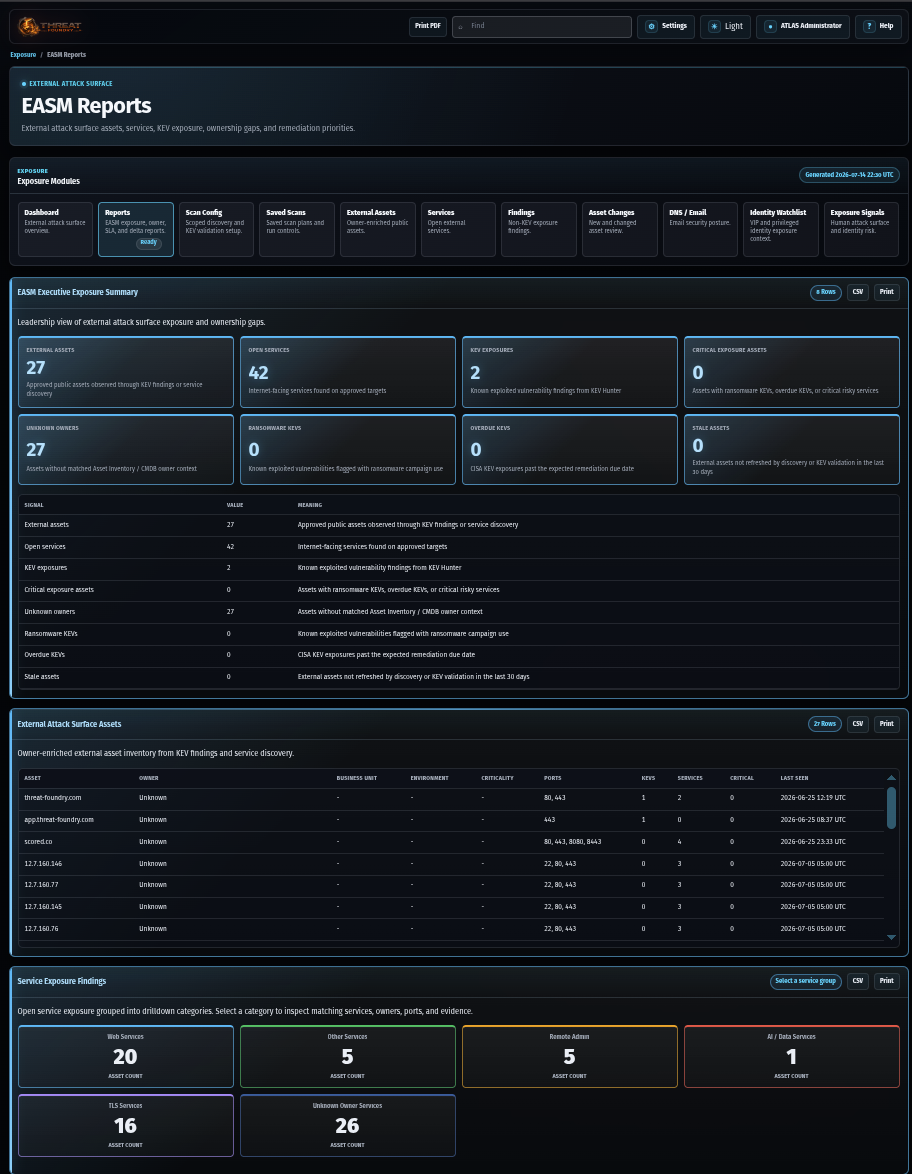Select the External Assets 27 card
Screen dimensions: 912x1174
click(x=126, y=372)
